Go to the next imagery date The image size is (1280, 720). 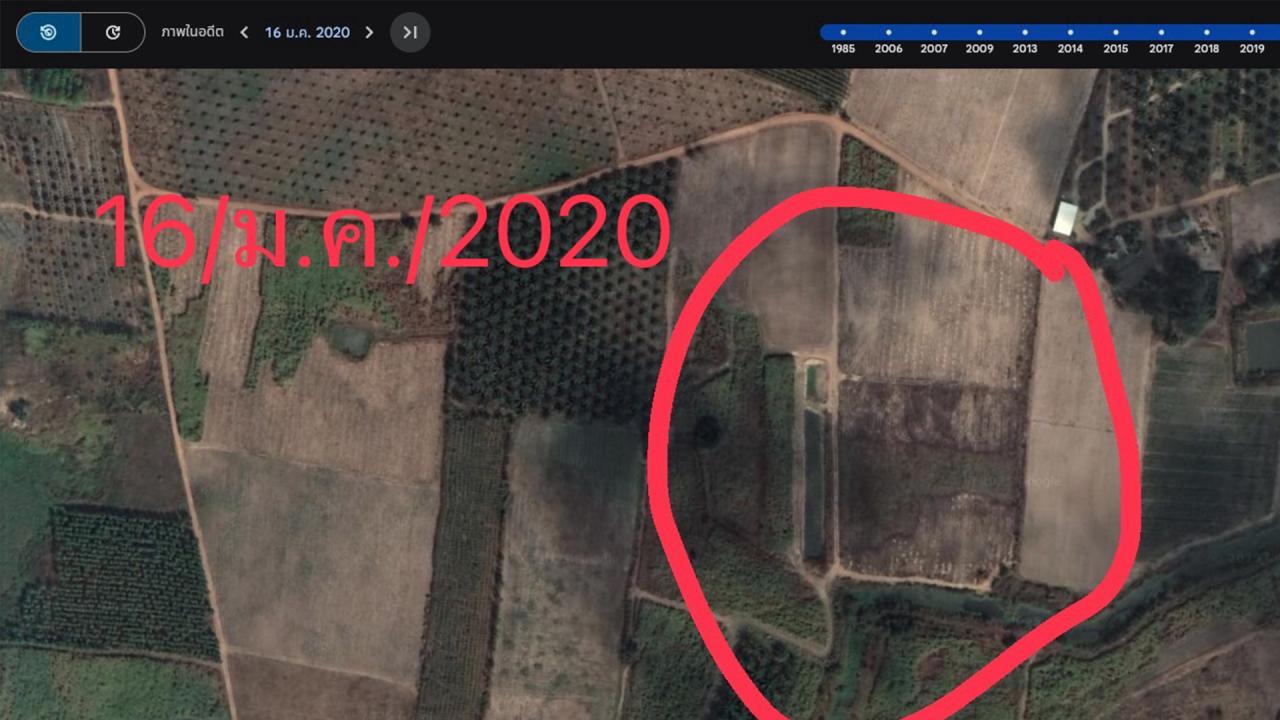pyautogui.click(x=369, y=32)
